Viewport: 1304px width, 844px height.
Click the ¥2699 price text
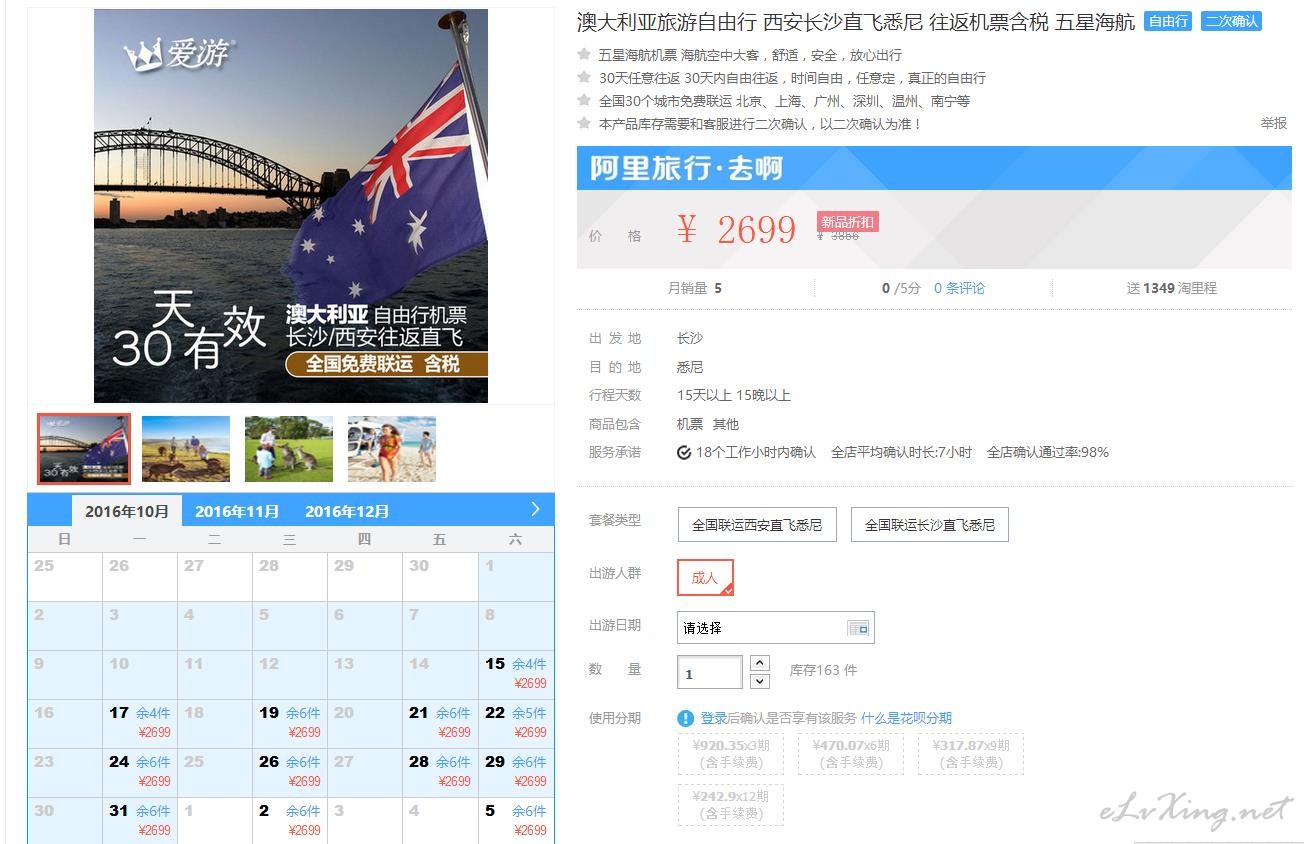coord(736,230)
